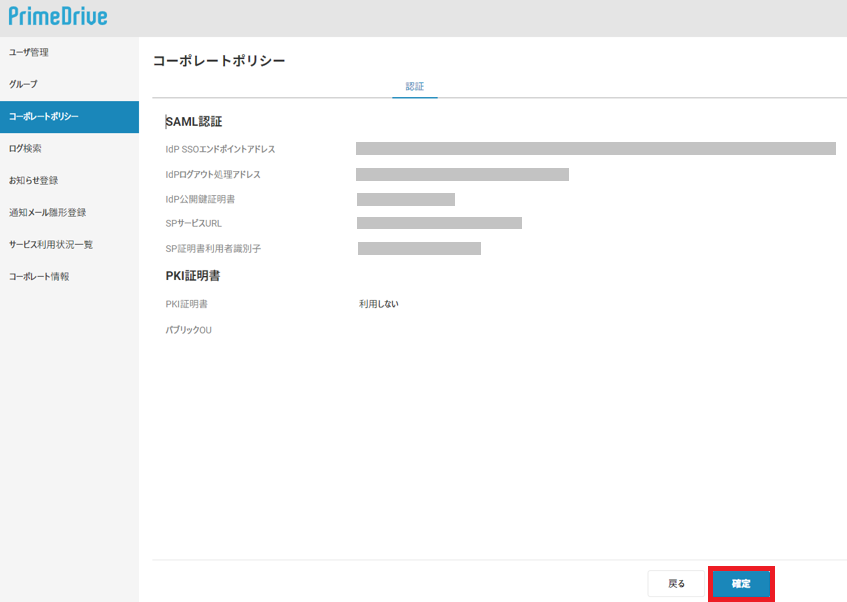Open the ログ検索 page
The image size is (847, 602).
click(25, 148)
